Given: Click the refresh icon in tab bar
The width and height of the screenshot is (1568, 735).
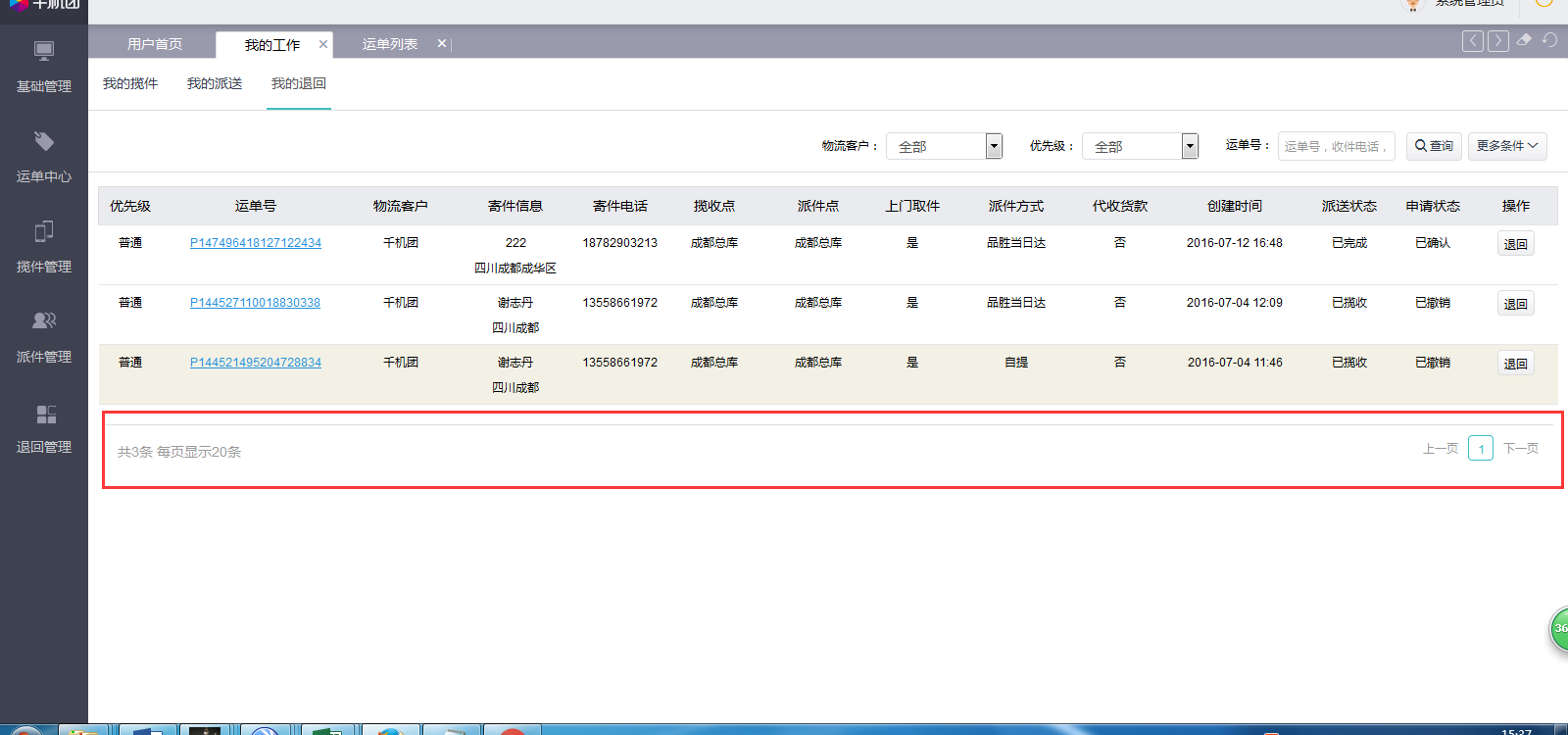Looking at the screenshot, I should click(1549, 40).
